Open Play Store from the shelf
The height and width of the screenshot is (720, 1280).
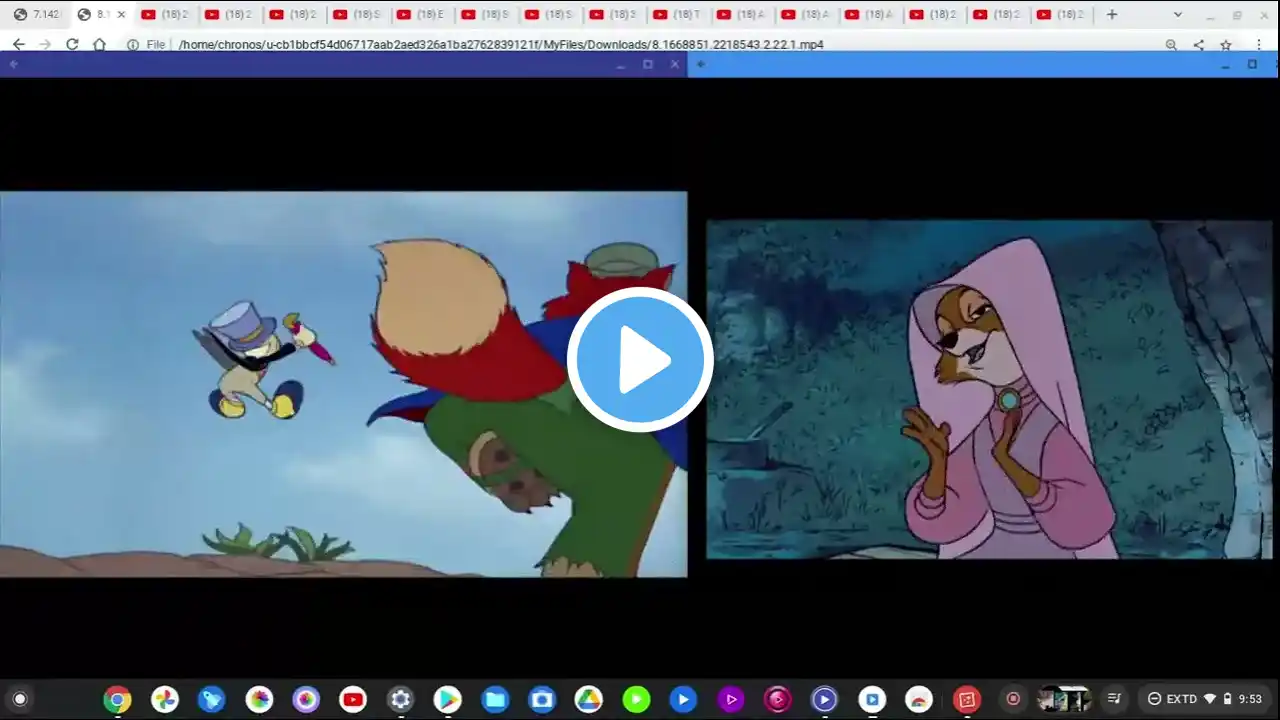click(447, 699)
